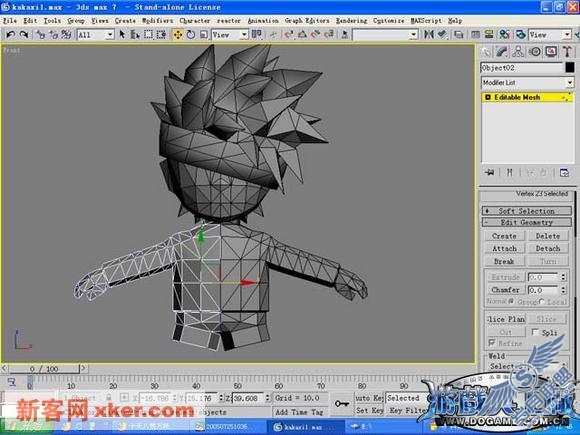Activate the Select and Scale tool

203,35
